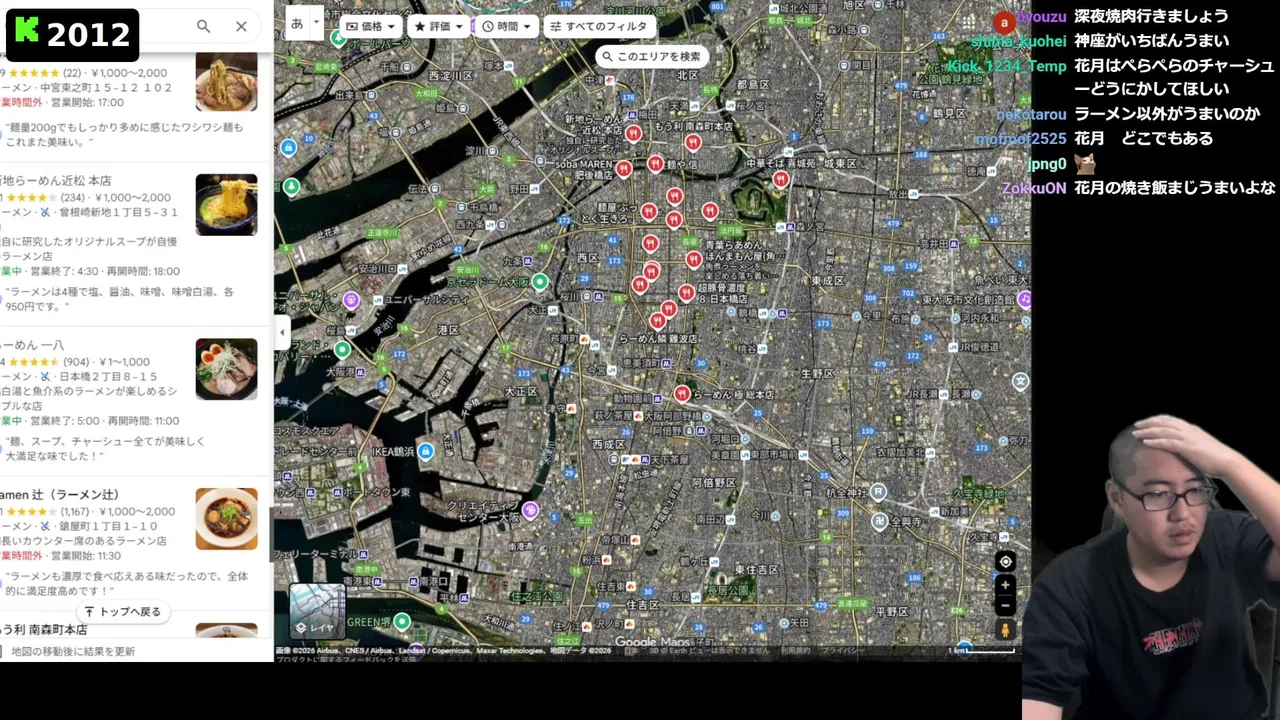The width and height of the screenshot is (1280, 720).
Task: Zoom out with the minus button
Action: pos(1005,606)
